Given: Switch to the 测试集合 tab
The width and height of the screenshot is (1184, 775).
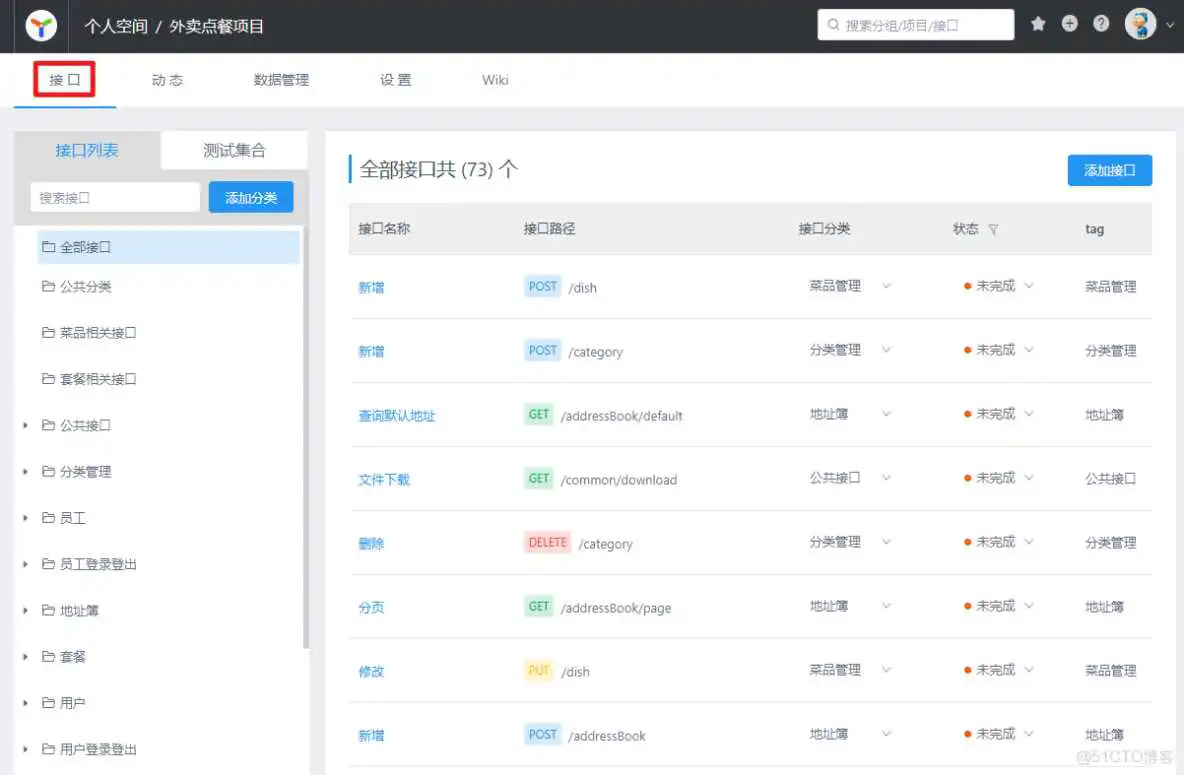Looking at the screenshot, I should click(233, 149).
